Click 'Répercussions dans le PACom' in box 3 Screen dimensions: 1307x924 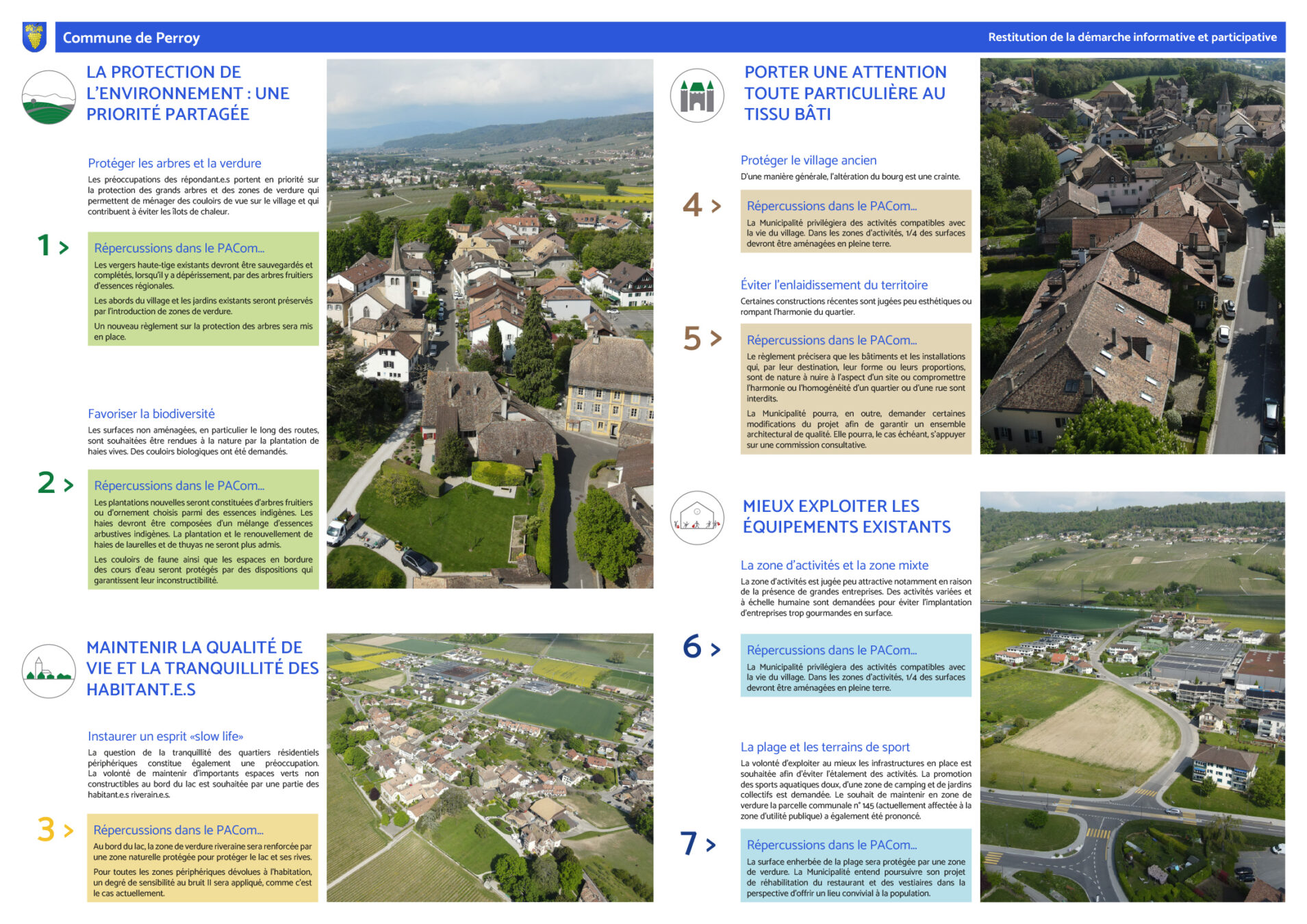pyautogui.click(x=179, y=830)
